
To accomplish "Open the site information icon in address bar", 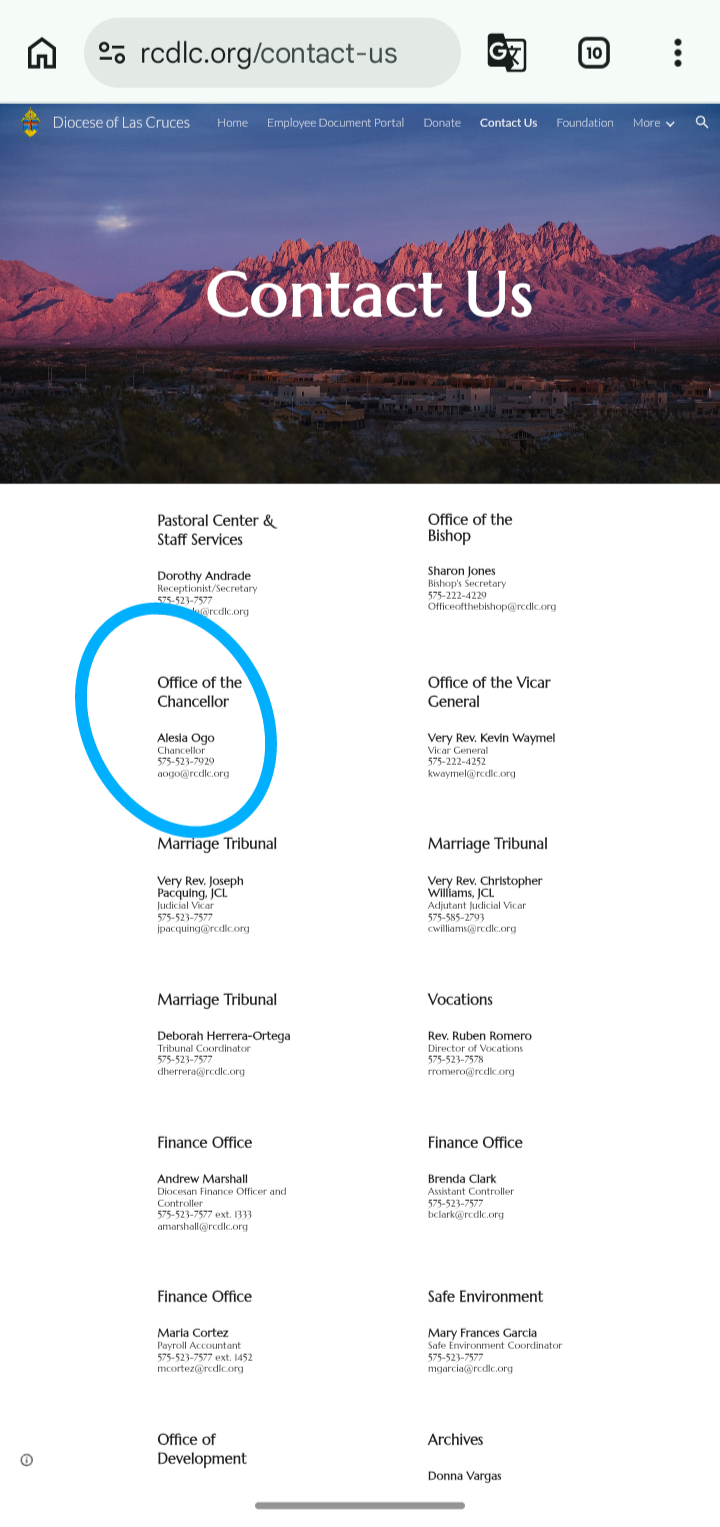I will pos(112,53).
